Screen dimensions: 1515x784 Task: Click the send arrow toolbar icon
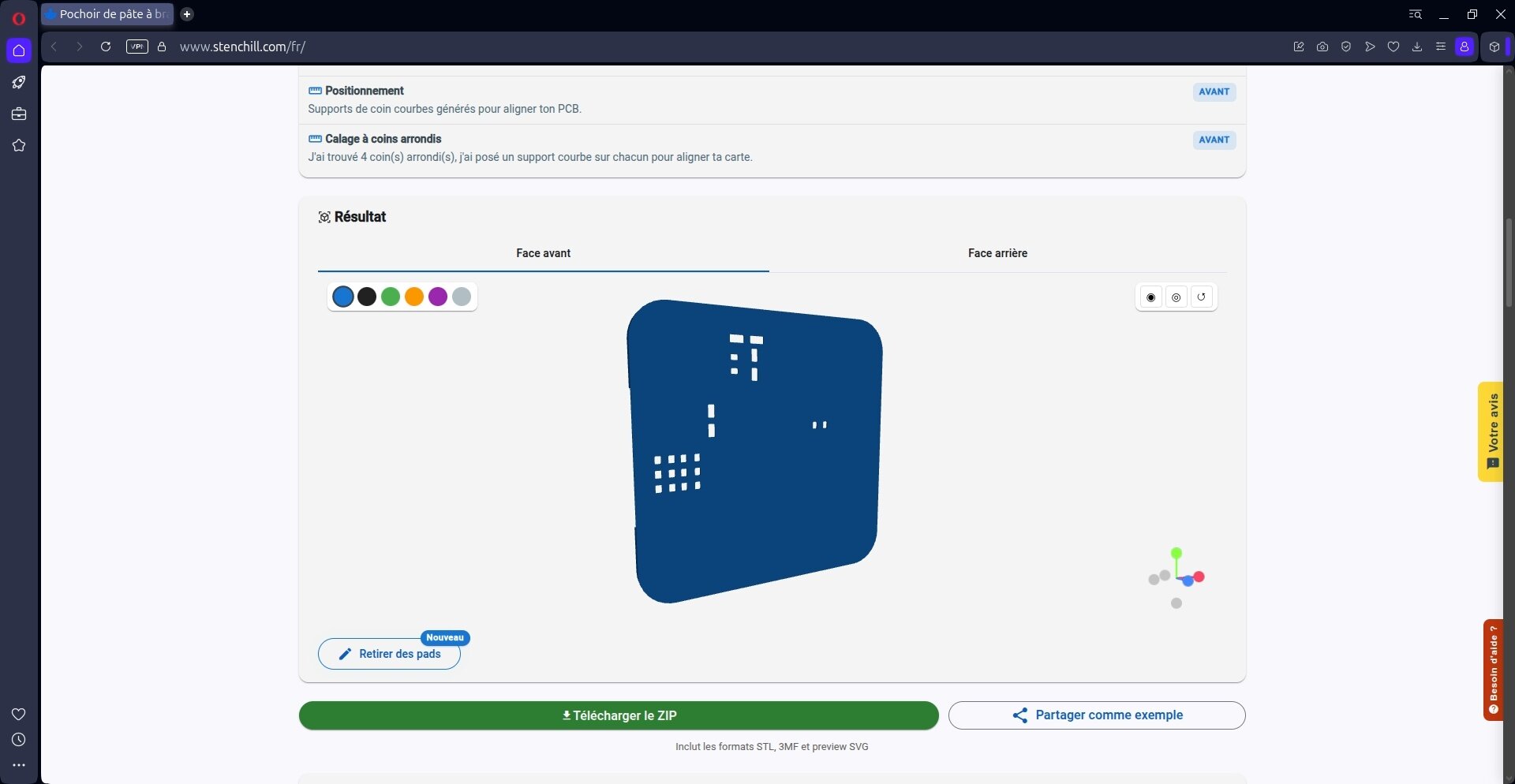click(1370, 47)
